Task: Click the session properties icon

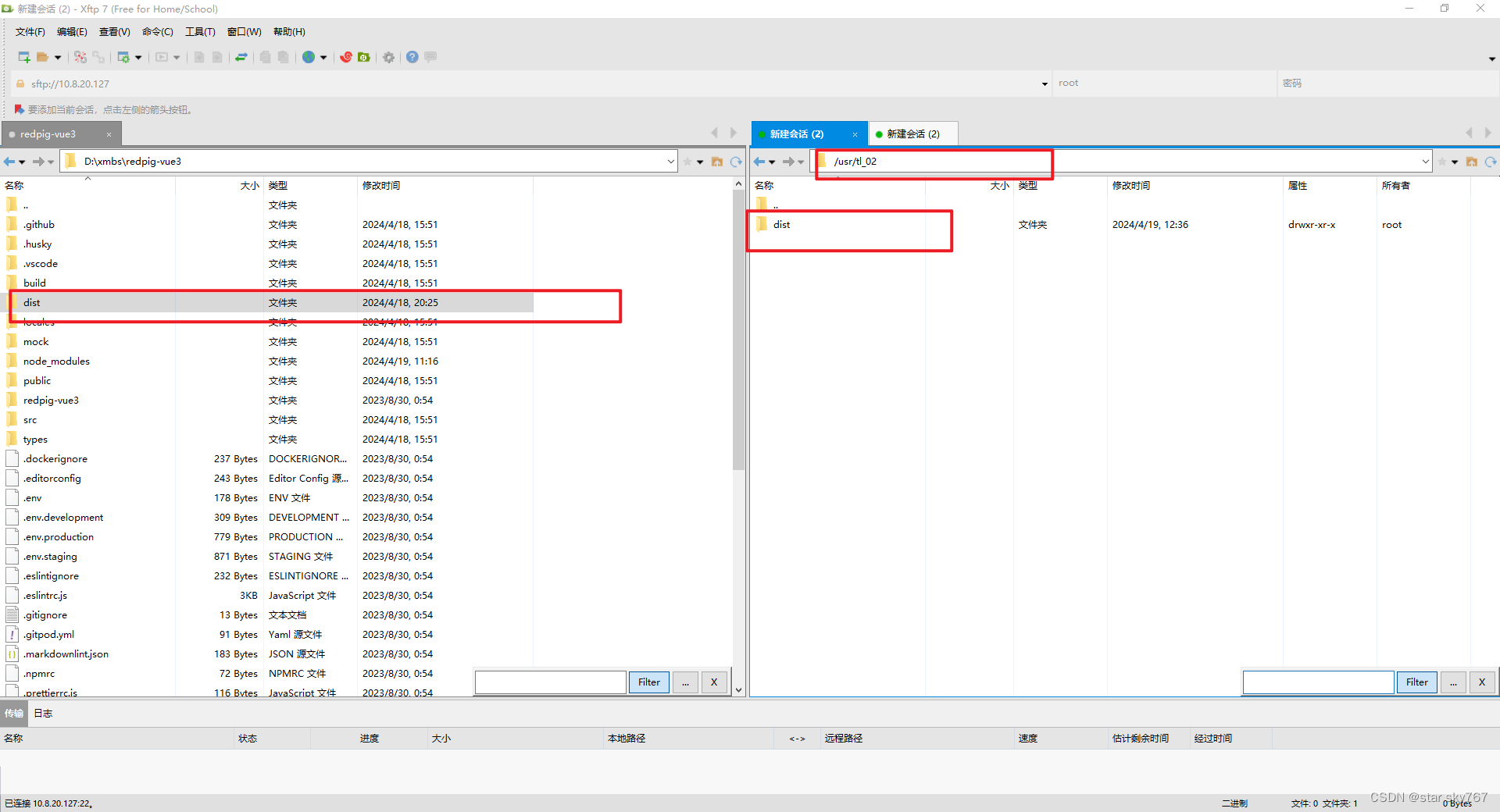Action: [123, 57]
